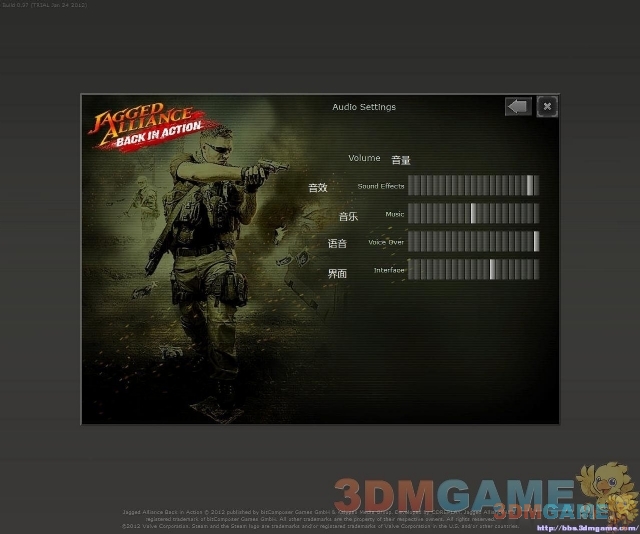Adjust the Music volume slider

(x=473, y=214)
